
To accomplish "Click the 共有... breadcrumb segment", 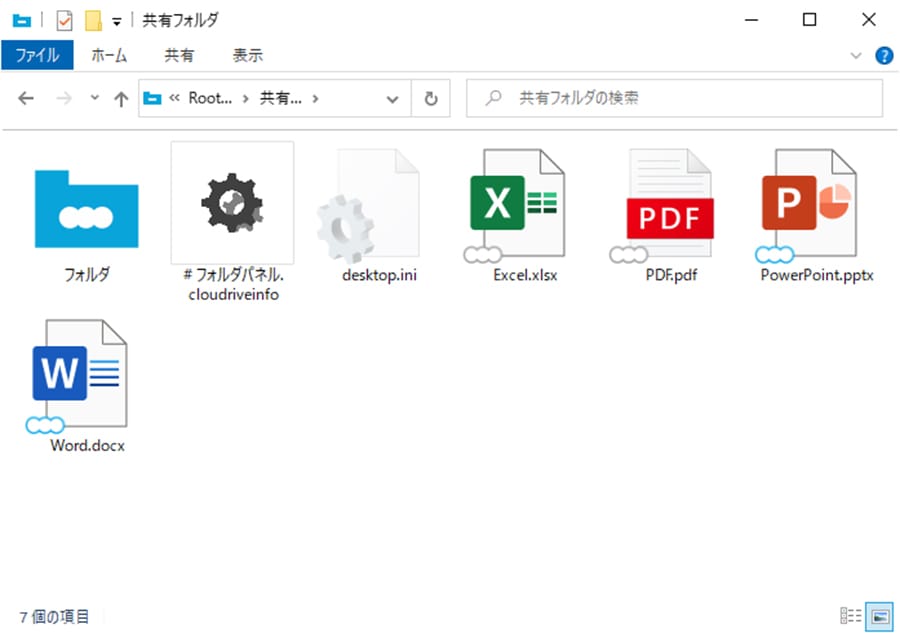I will pos(281,98).
